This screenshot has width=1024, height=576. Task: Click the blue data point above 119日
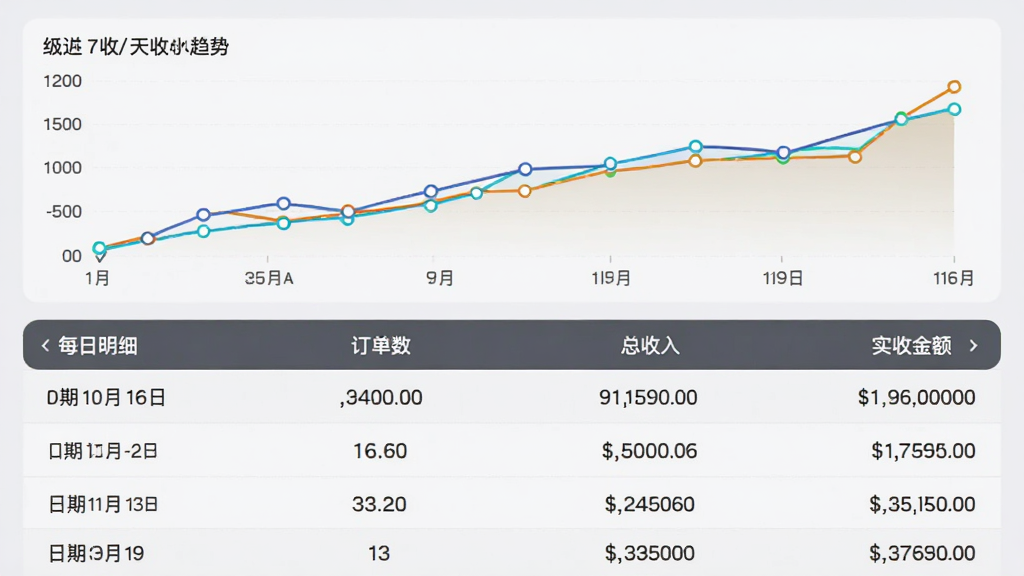coord(784,152)
